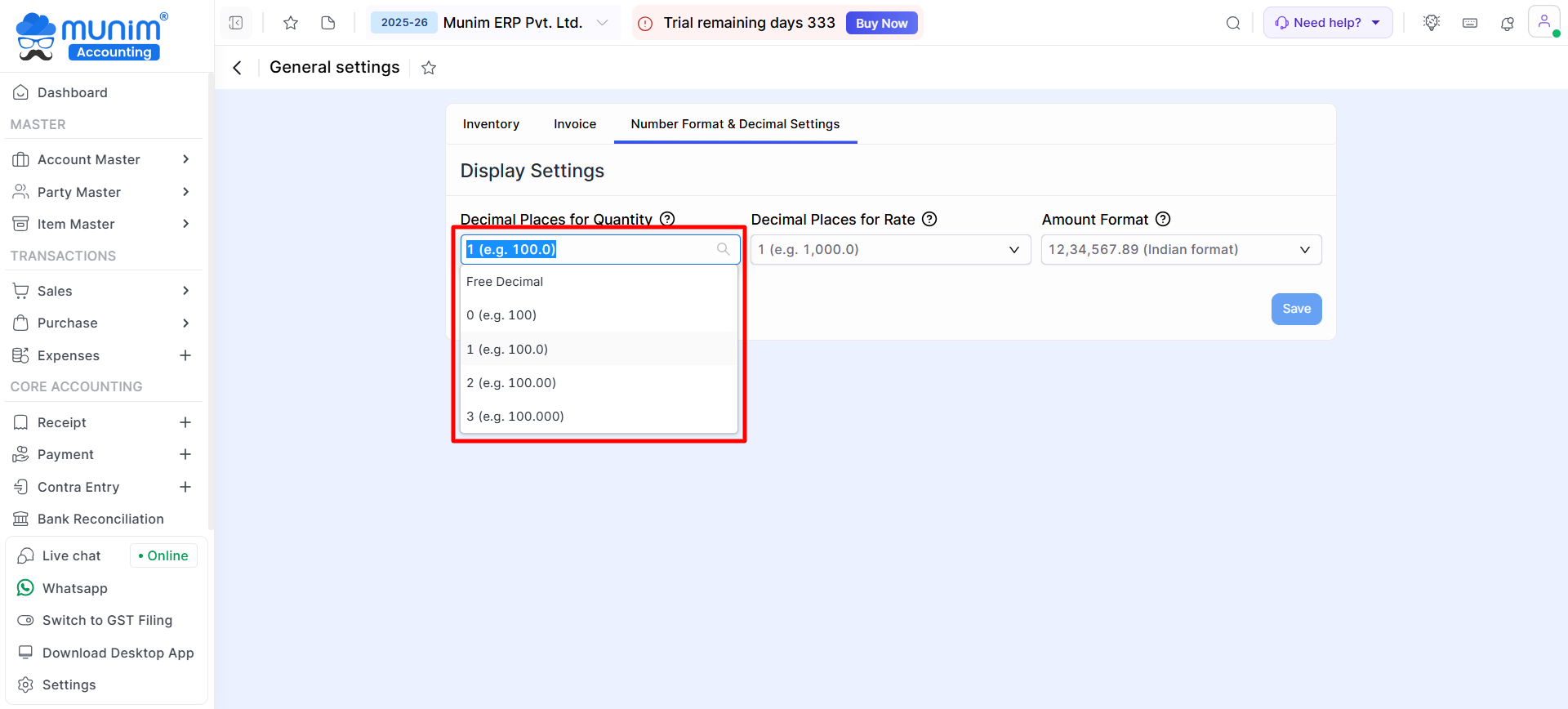Open the search magnifier icon in header
This screenshot has height=709, width=1568.
pyautogui.click(x=1233, y=23)
